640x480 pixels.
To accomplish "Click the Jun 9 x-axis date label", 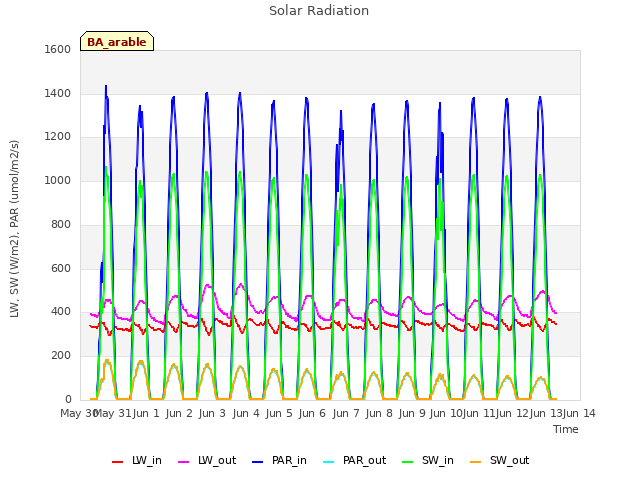I will [412, 413].
